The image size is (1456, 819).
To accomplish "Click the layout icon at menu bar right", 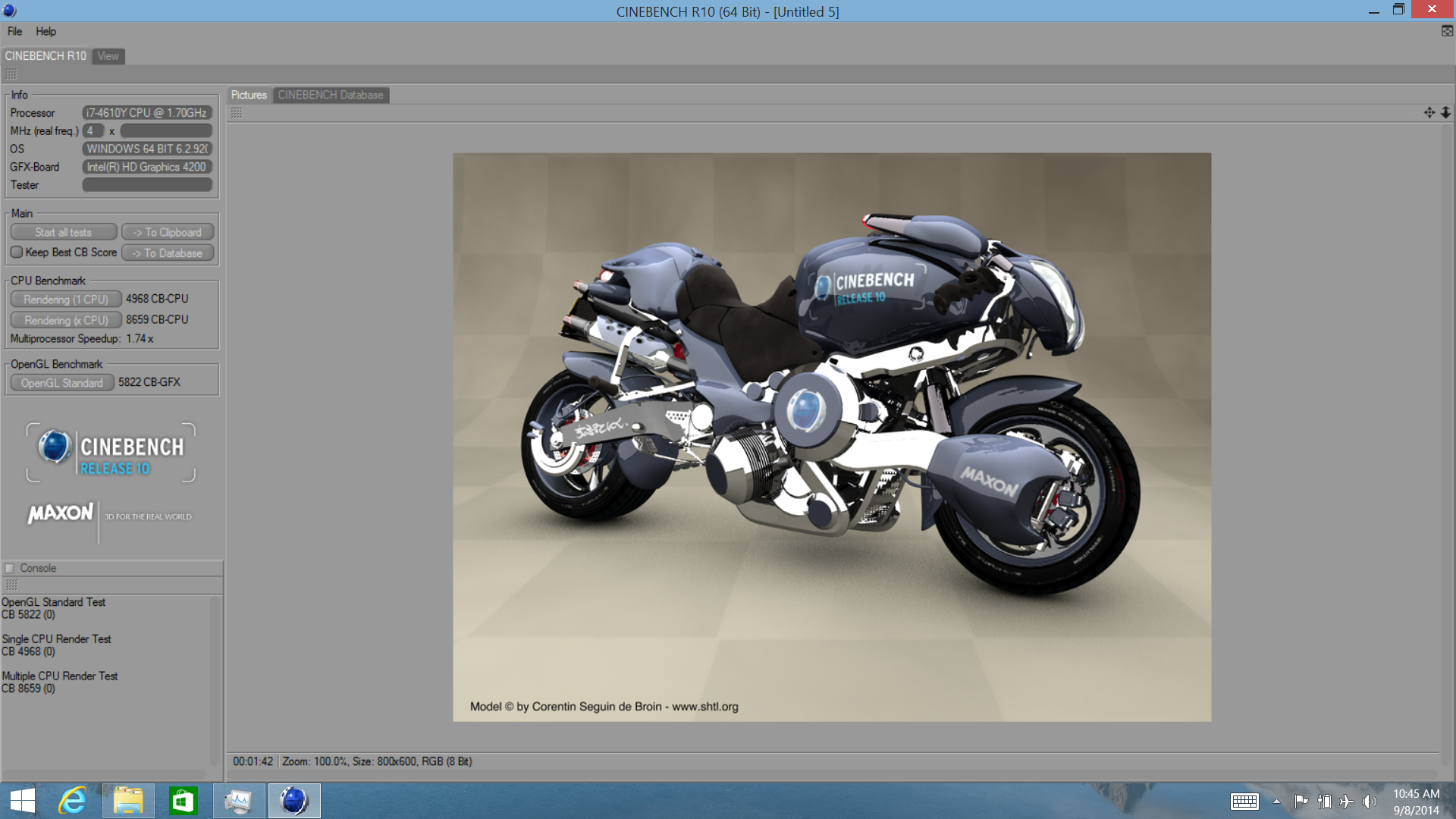I will [x=1447, y=31].
